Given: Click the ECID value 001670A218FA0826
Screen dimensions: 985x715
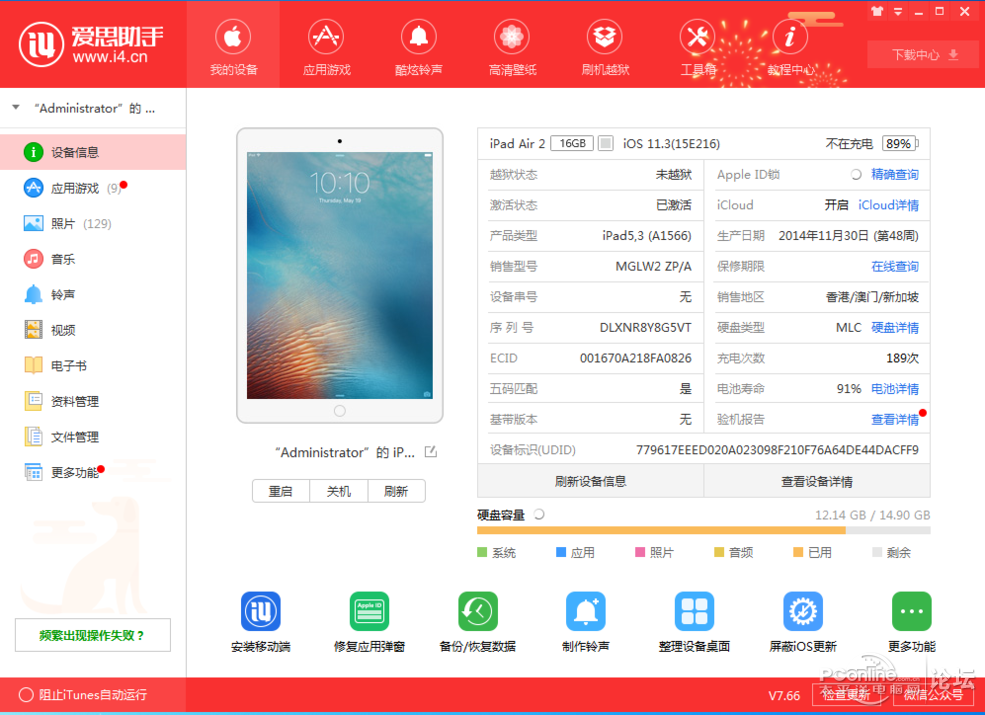Looking at the screenshot, I should (635, 358).
